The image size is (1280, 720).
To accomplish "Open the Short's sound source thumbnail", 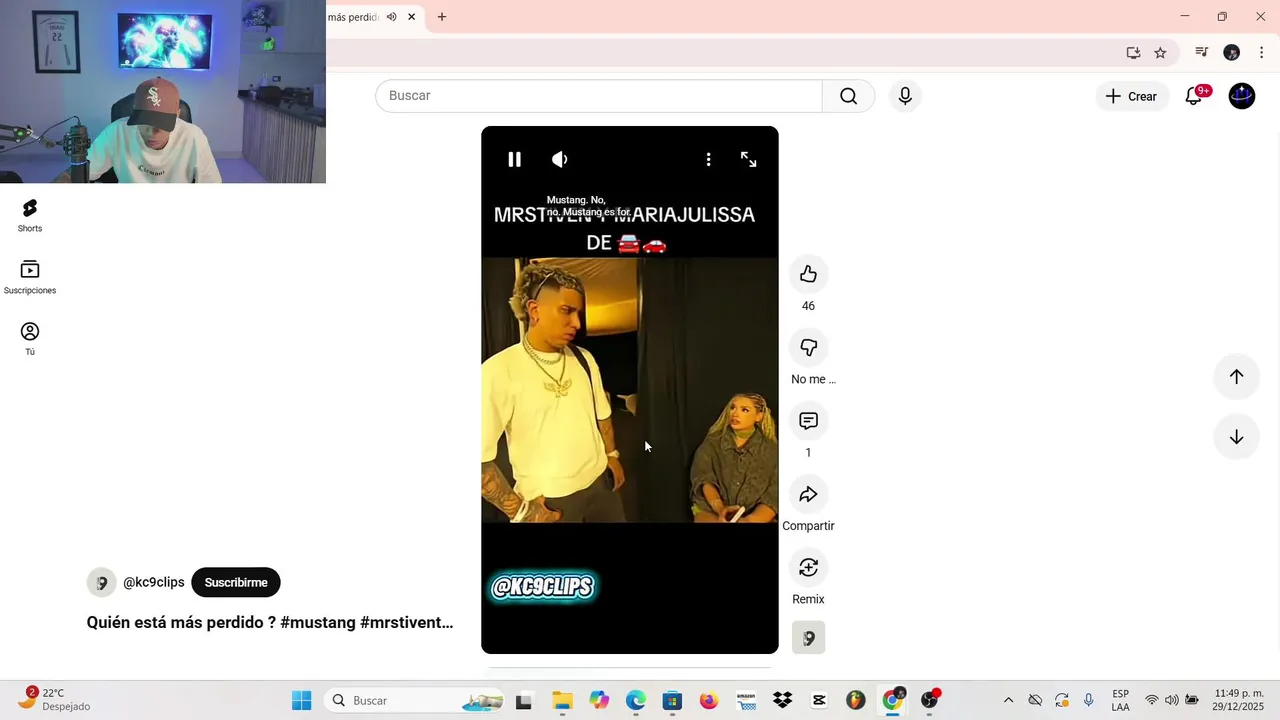I will point(808,637).
